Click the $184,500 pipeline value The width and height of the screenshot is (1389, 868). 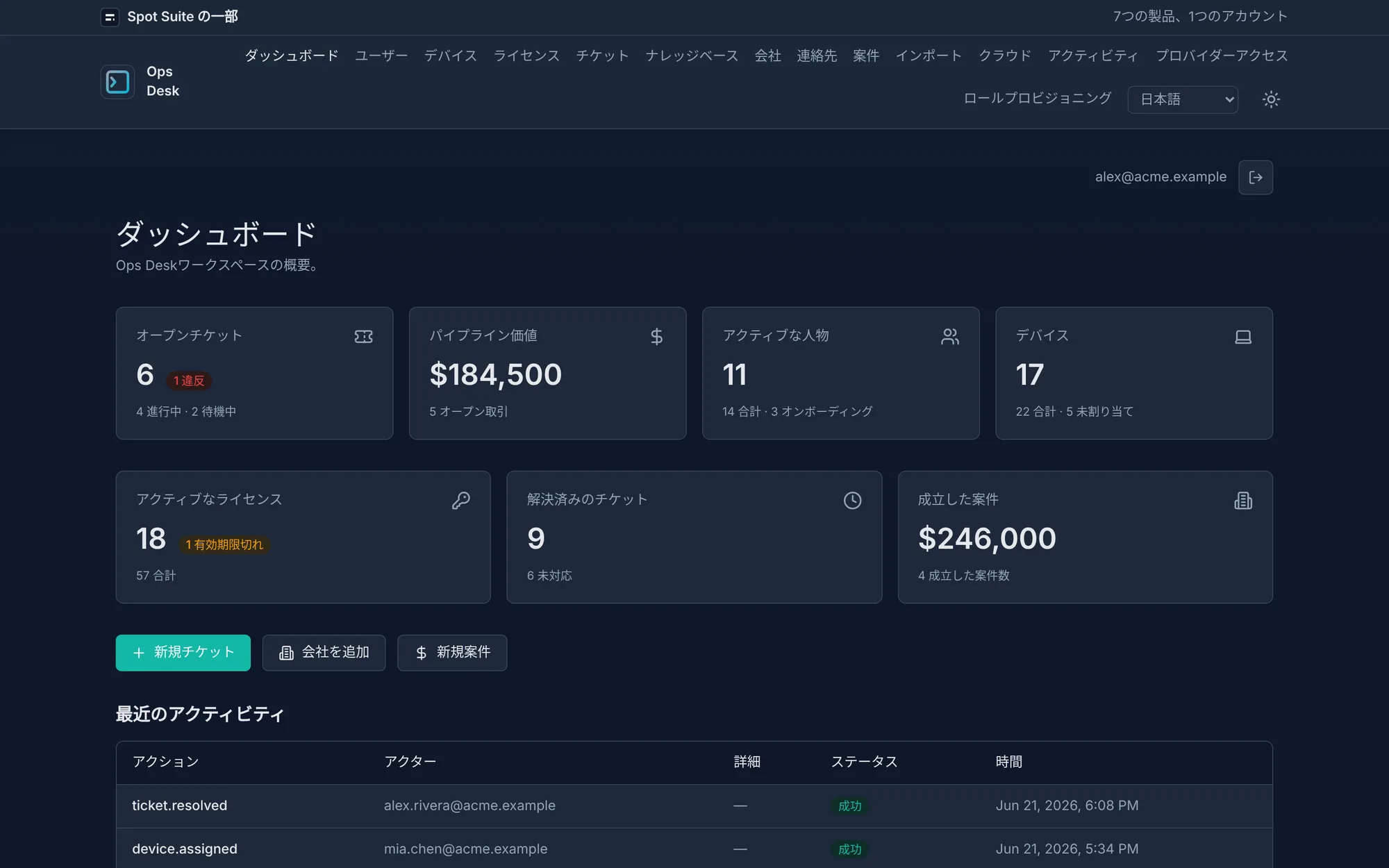click(496, 375)
